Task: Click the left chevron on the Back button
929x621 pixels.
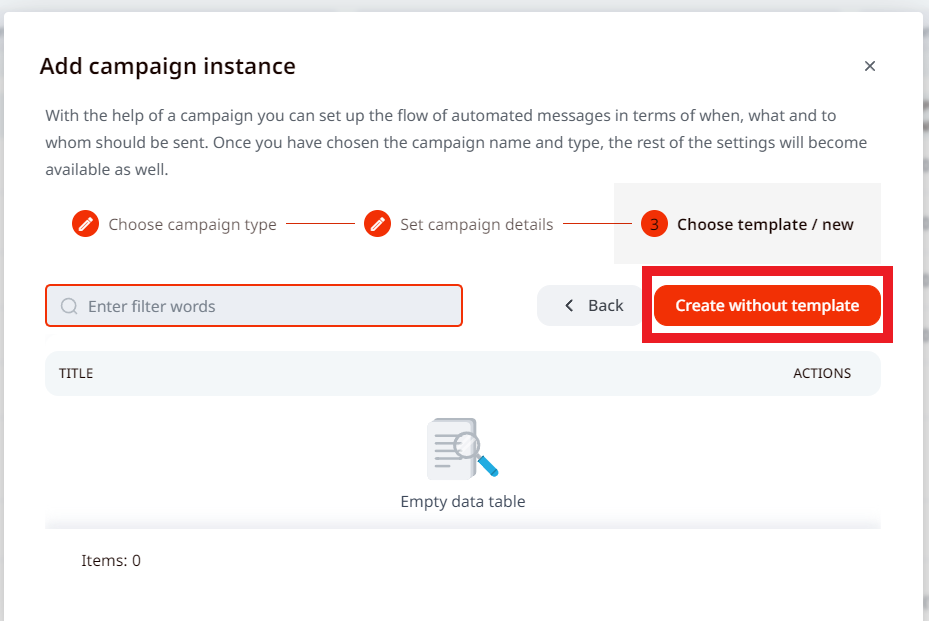Action: coord(569,306)
